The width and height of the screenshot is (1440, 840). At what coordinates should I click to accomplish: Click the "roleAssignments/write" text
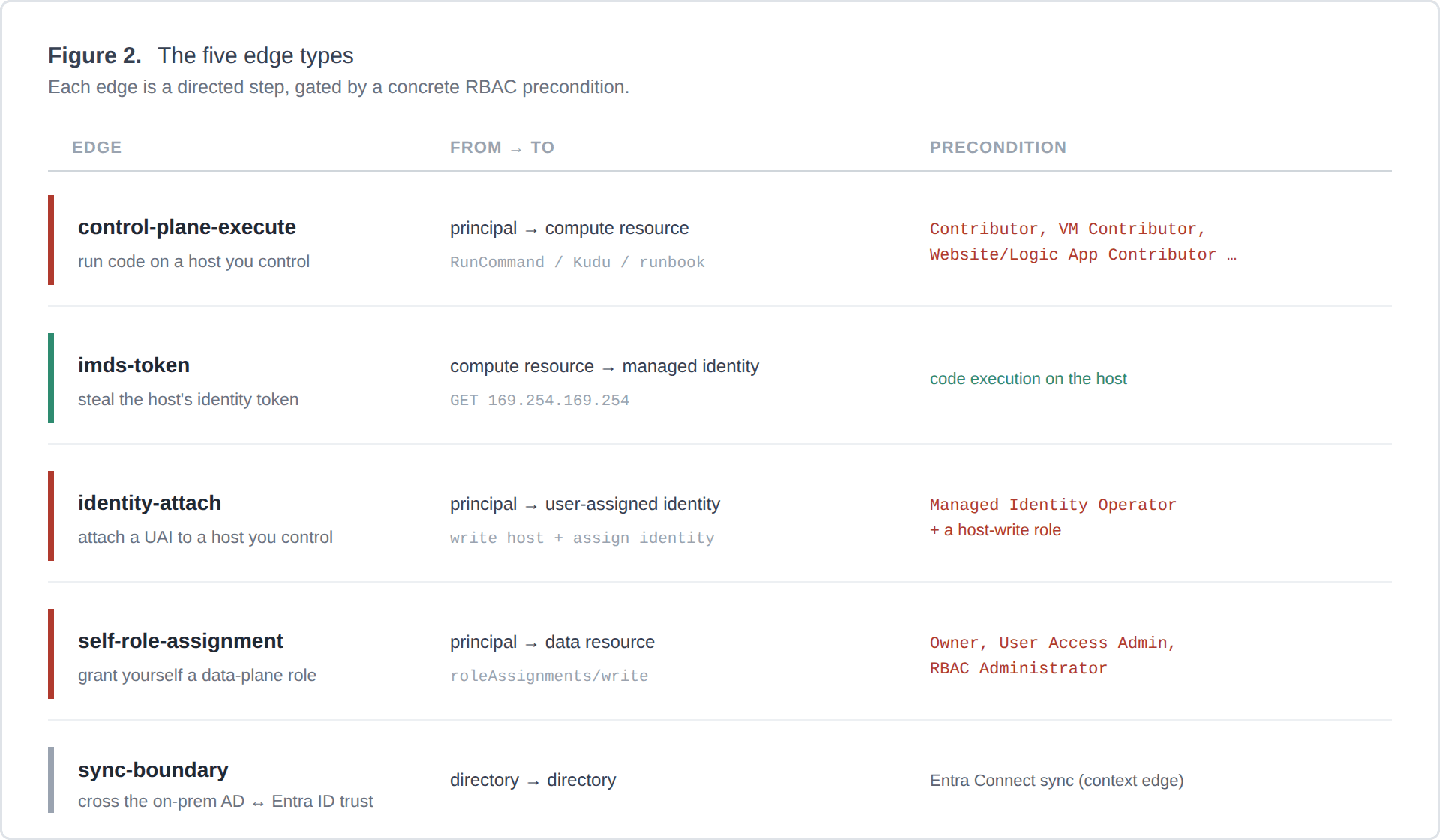(x=549, y=676)
